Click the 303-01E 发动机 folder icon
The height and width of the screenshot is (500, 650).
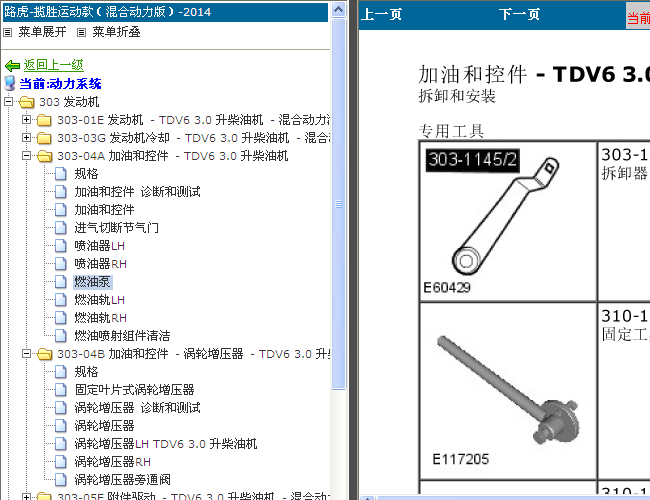coord(44,120)
